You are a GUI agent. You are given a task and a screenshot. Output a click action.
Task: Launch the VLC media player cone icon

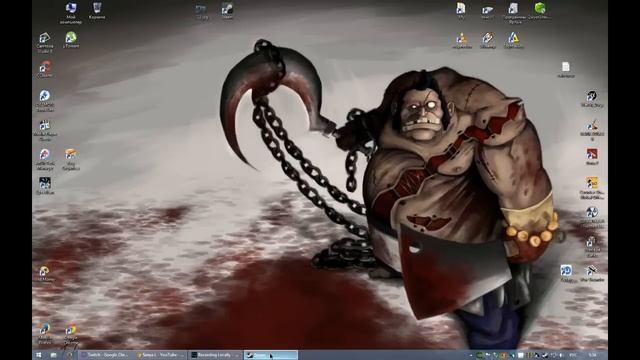[x=462, y=40]
